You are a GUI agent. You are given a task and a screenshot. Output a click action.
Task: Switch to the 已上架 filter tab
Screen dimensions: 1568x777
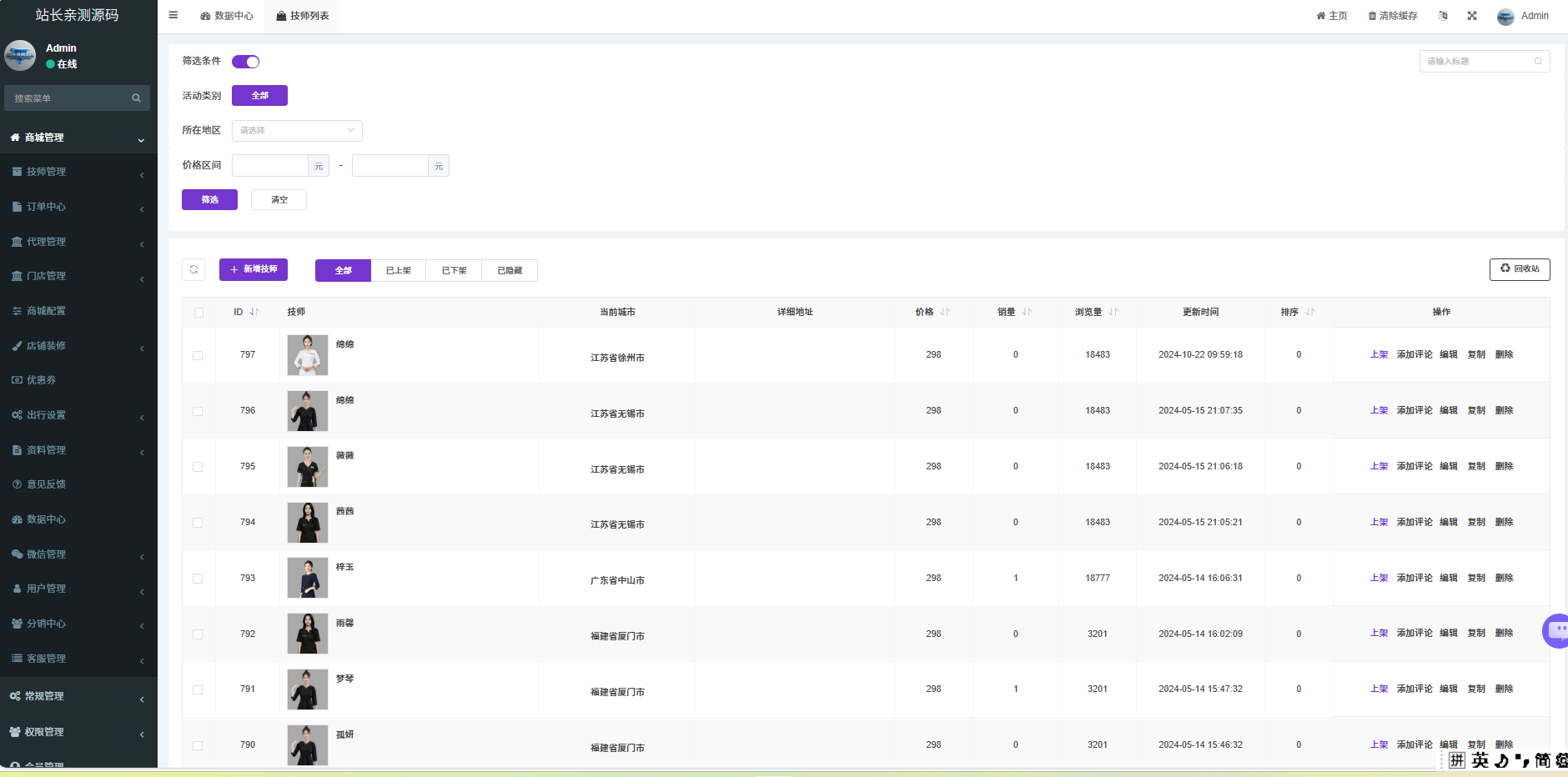point(398,270)
